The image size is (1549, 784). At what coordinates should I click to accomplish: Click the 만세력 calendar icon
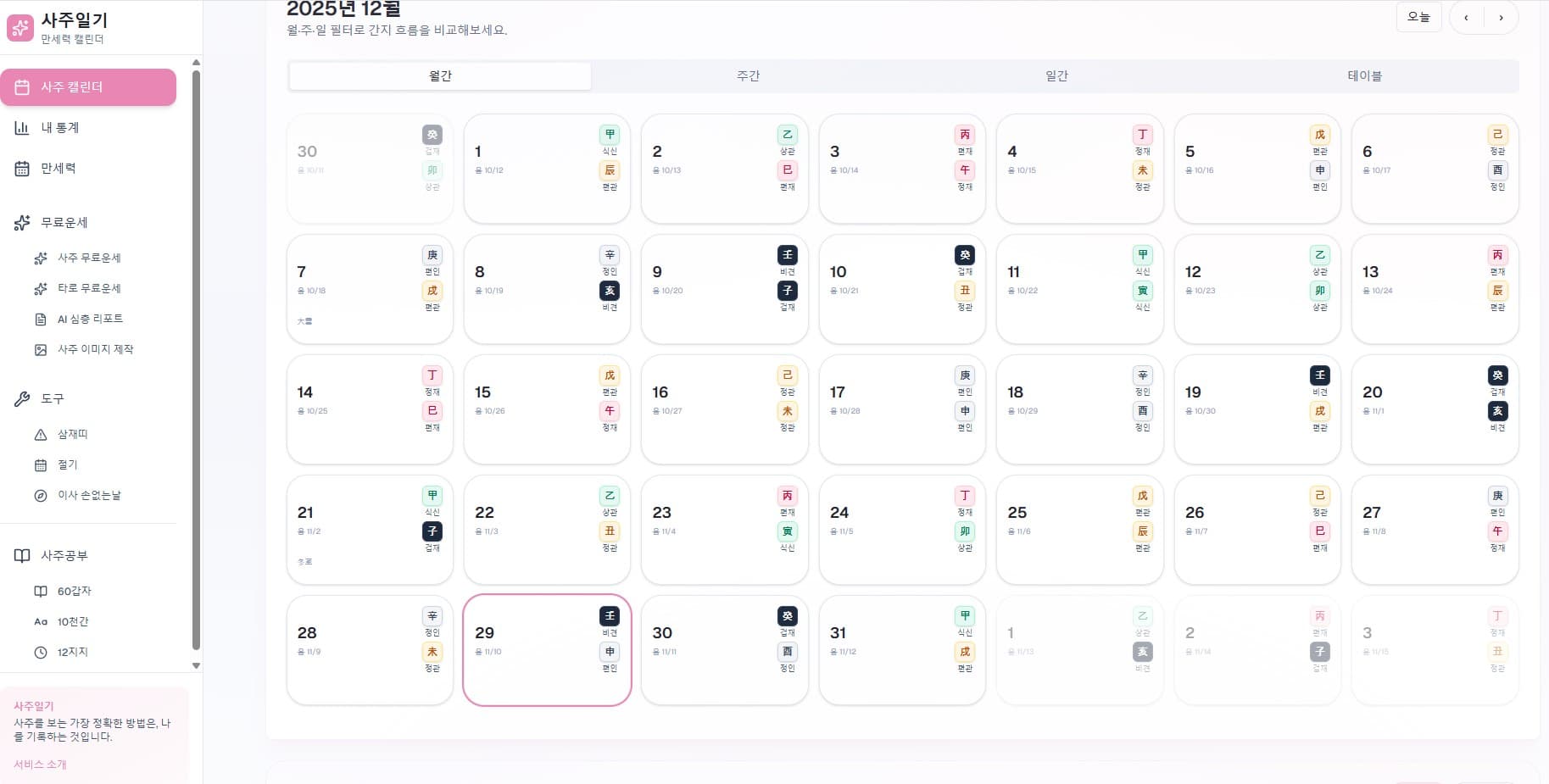coord(22,169)
